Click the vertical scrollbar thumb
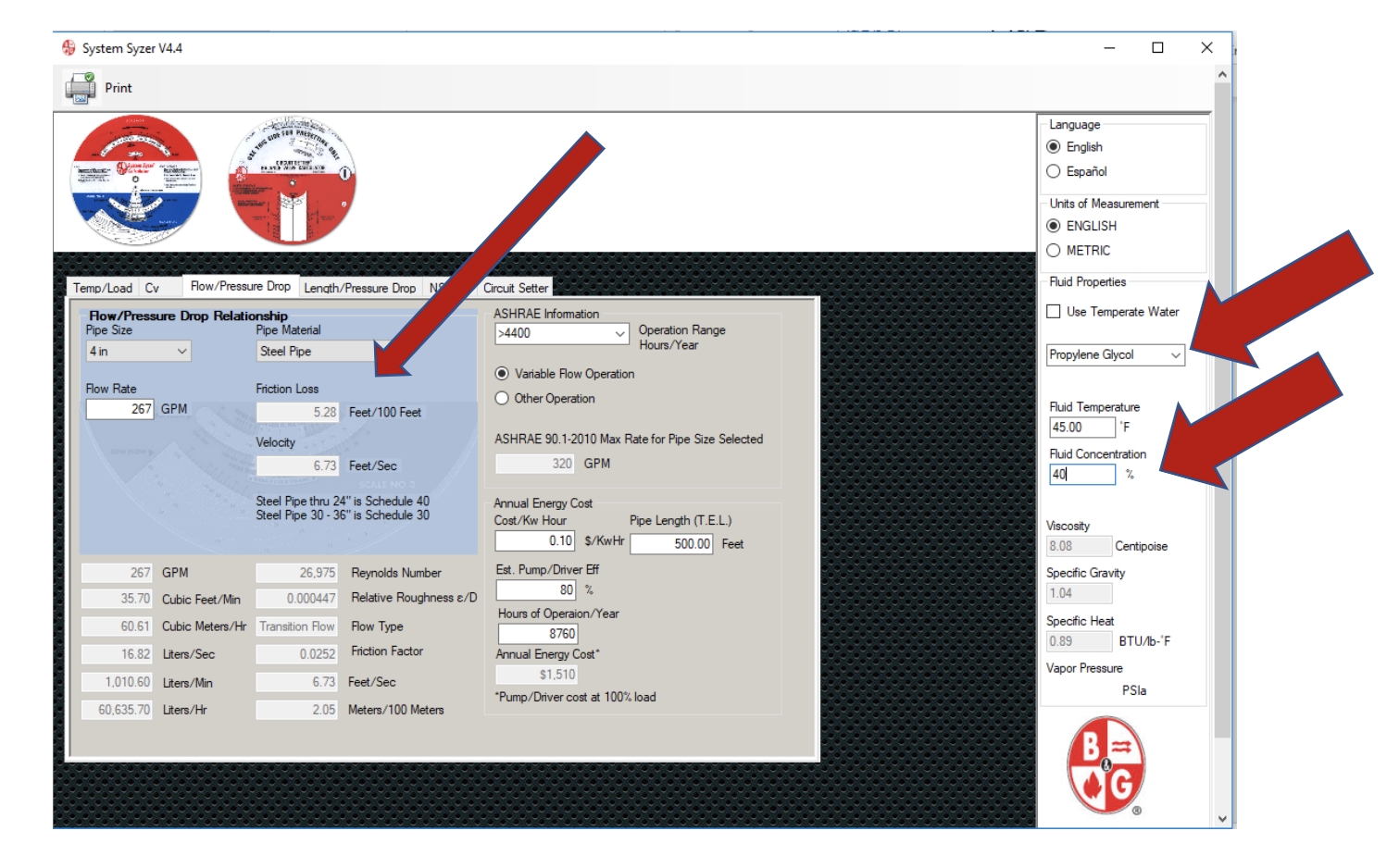 click(x=1222, y=410)
